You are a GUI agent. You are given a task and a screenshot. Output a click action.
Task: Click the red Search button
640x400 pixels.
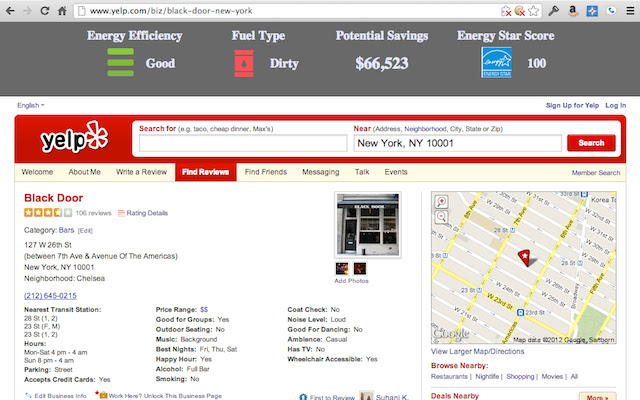591,143
